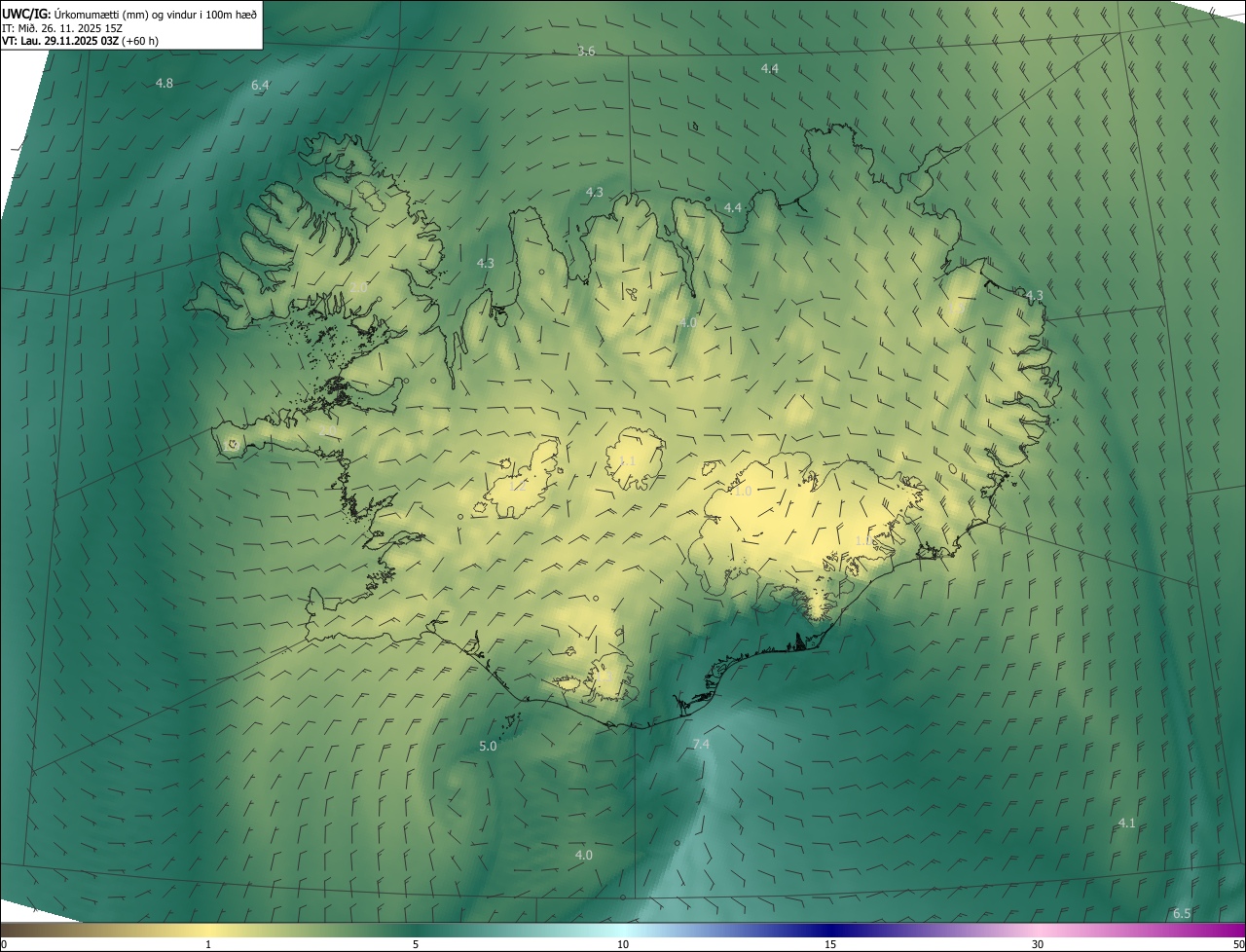
Task: Click the 4.1 value on the map
Action: [1126, 824]
